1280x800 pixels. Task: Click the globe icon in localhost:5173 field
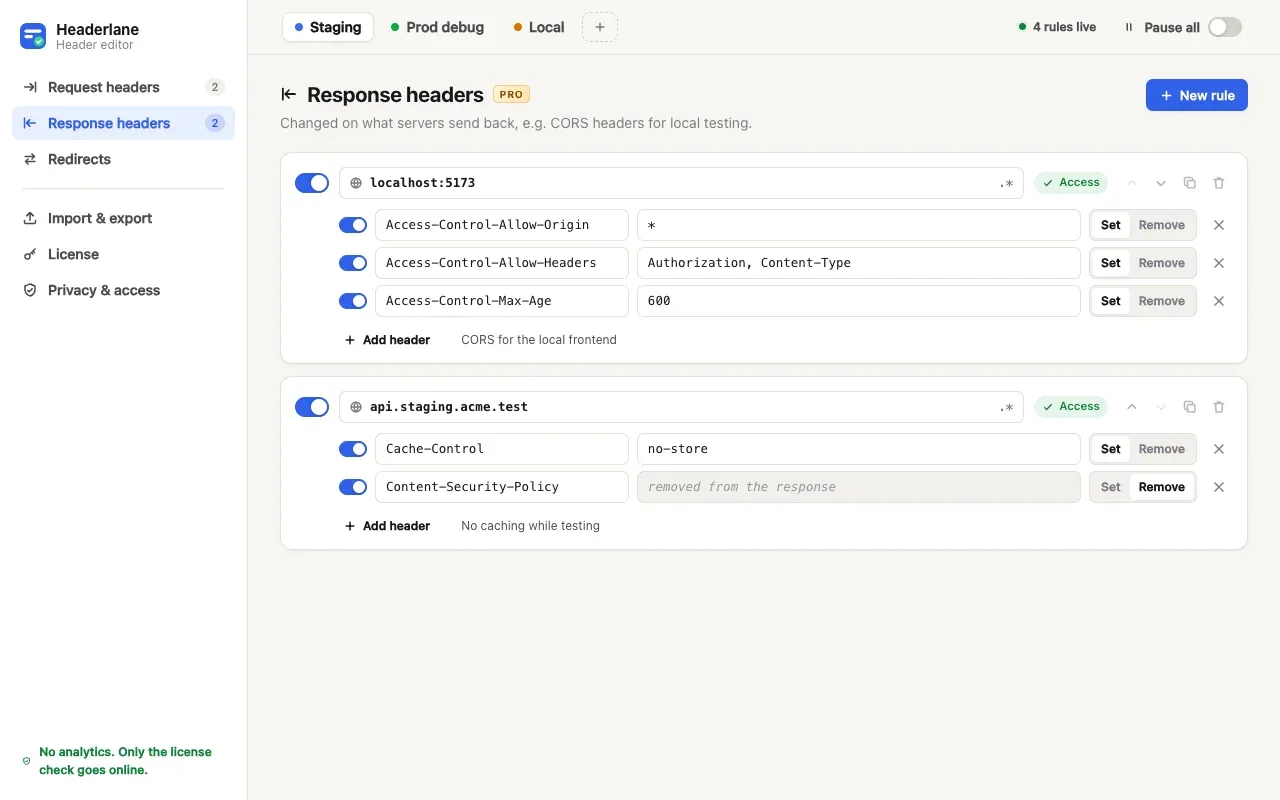point(356,183)
